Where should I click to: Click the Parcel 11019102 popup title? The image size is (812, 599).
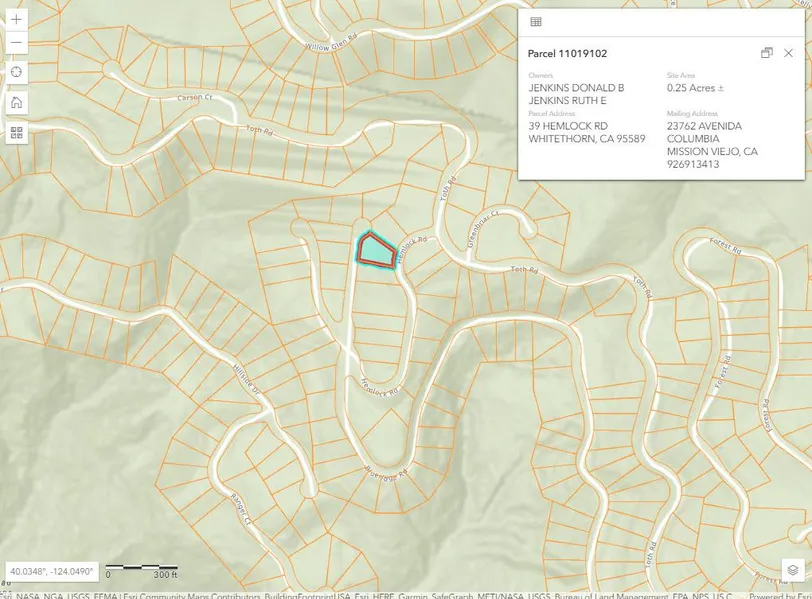567,53
